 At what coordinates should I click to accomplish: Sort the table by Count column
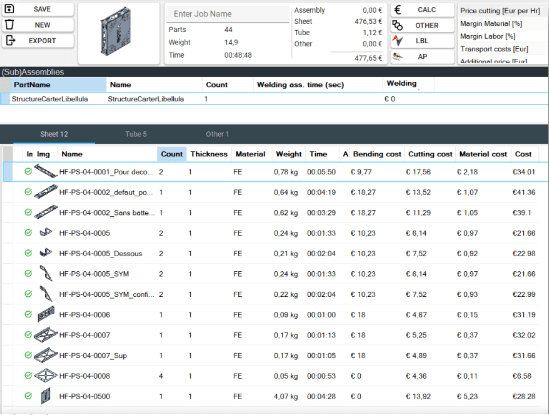click(x=172, y=154)
